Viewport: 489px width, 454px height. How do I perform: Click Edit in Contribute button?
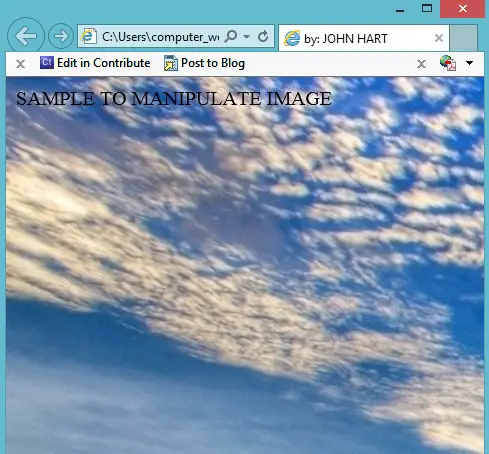pyautogui.click(x=95, y=63)
